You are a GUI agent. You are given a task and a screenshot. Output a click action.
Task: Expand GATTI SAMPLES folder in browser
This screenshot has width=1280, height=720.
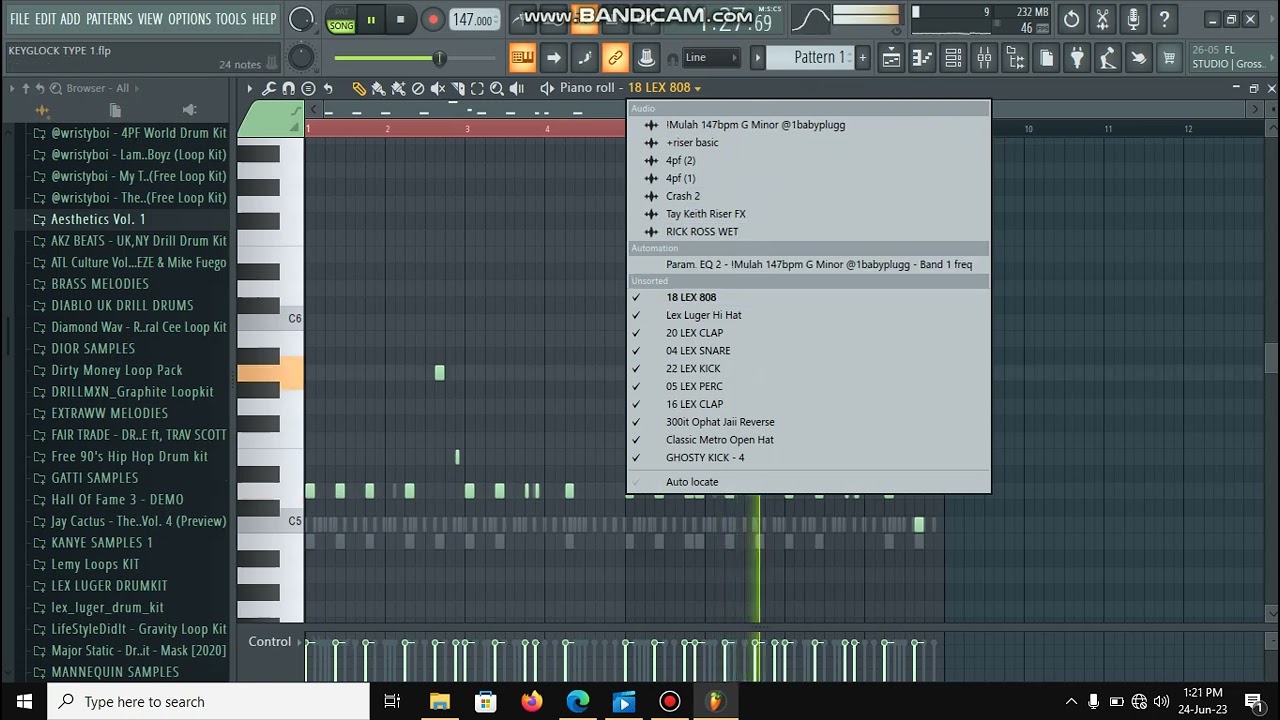[95, 478]
